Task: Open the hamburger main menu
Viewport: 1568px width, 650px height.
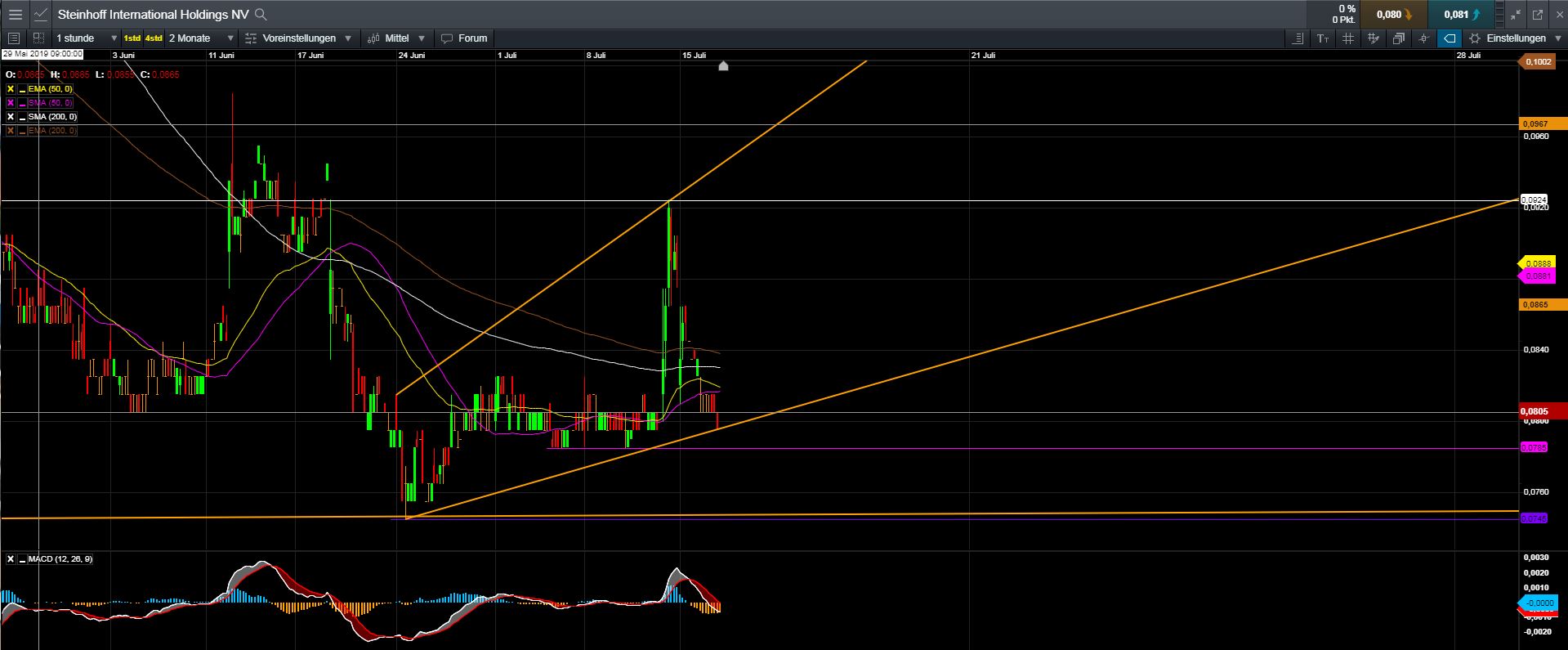Action: pos(15,14)
